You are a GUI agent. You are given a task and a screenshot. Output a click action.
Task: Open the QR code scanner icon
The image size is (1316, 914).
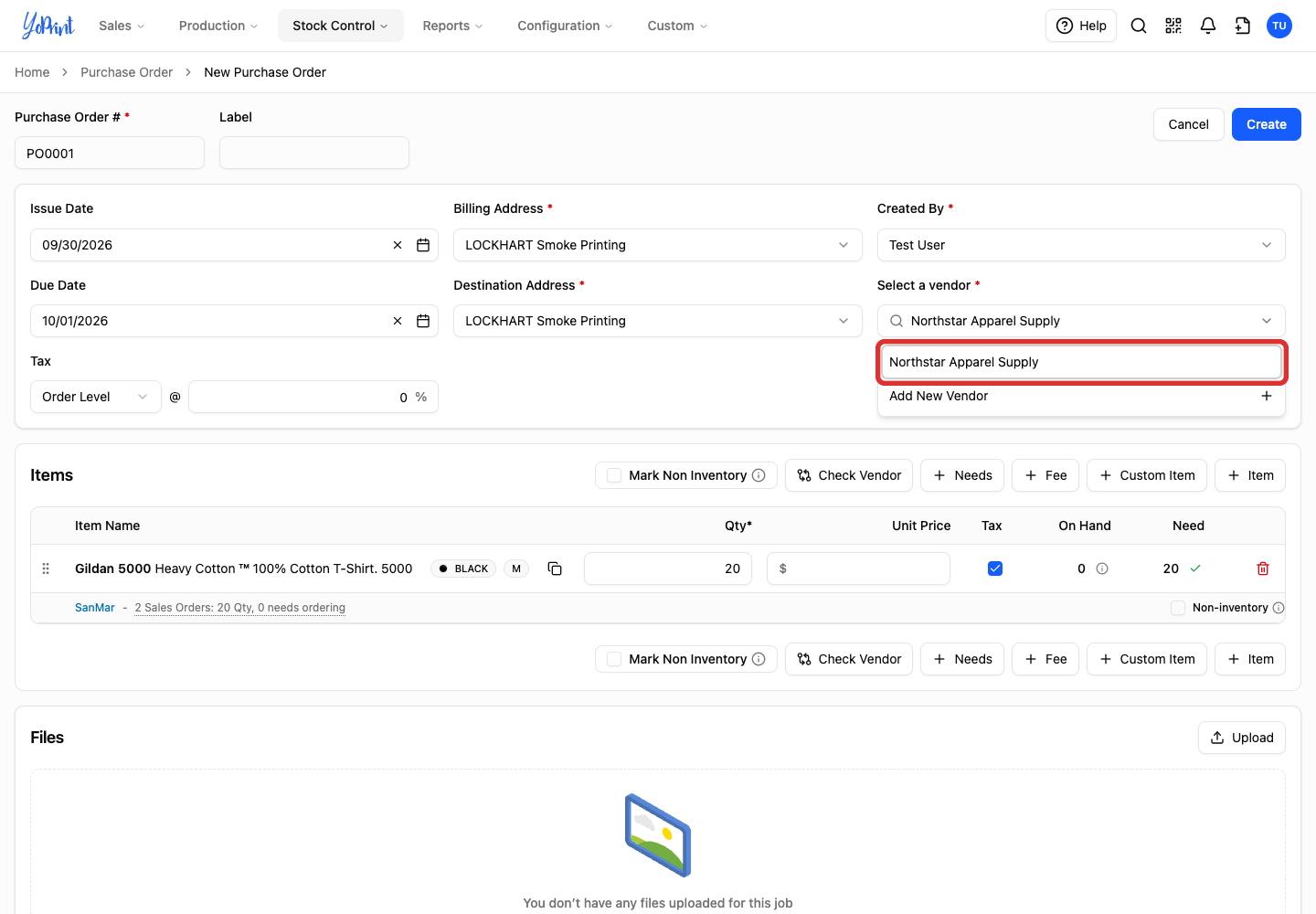[x=1173, y=26]
